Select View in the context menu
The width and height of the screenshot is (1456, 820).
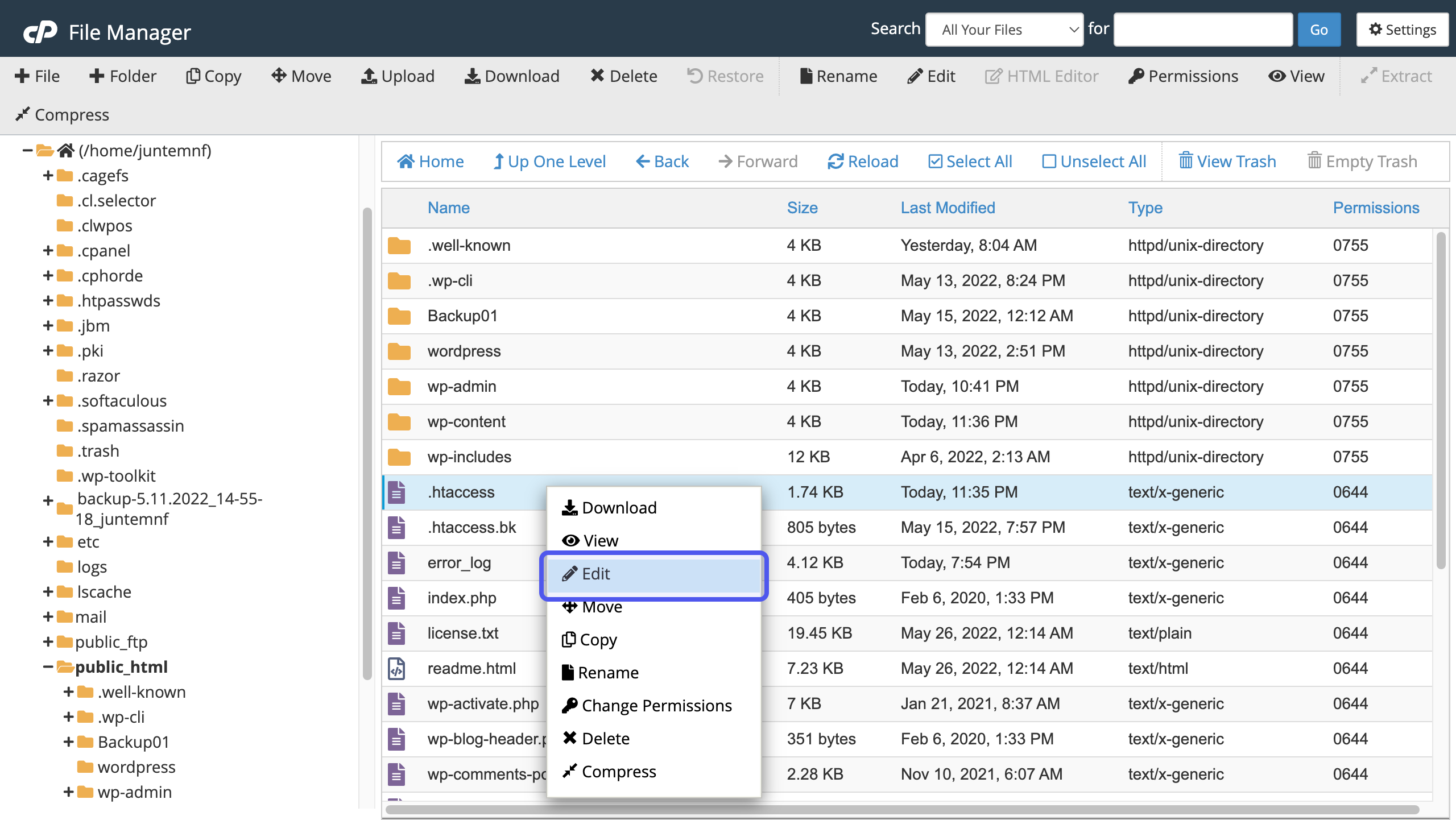pos(654,541)
